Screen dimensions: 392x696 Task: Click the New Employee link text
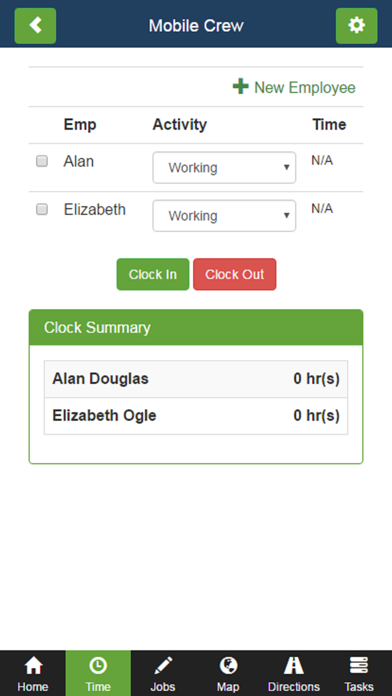pyautogui.click(x=305, y=87)
